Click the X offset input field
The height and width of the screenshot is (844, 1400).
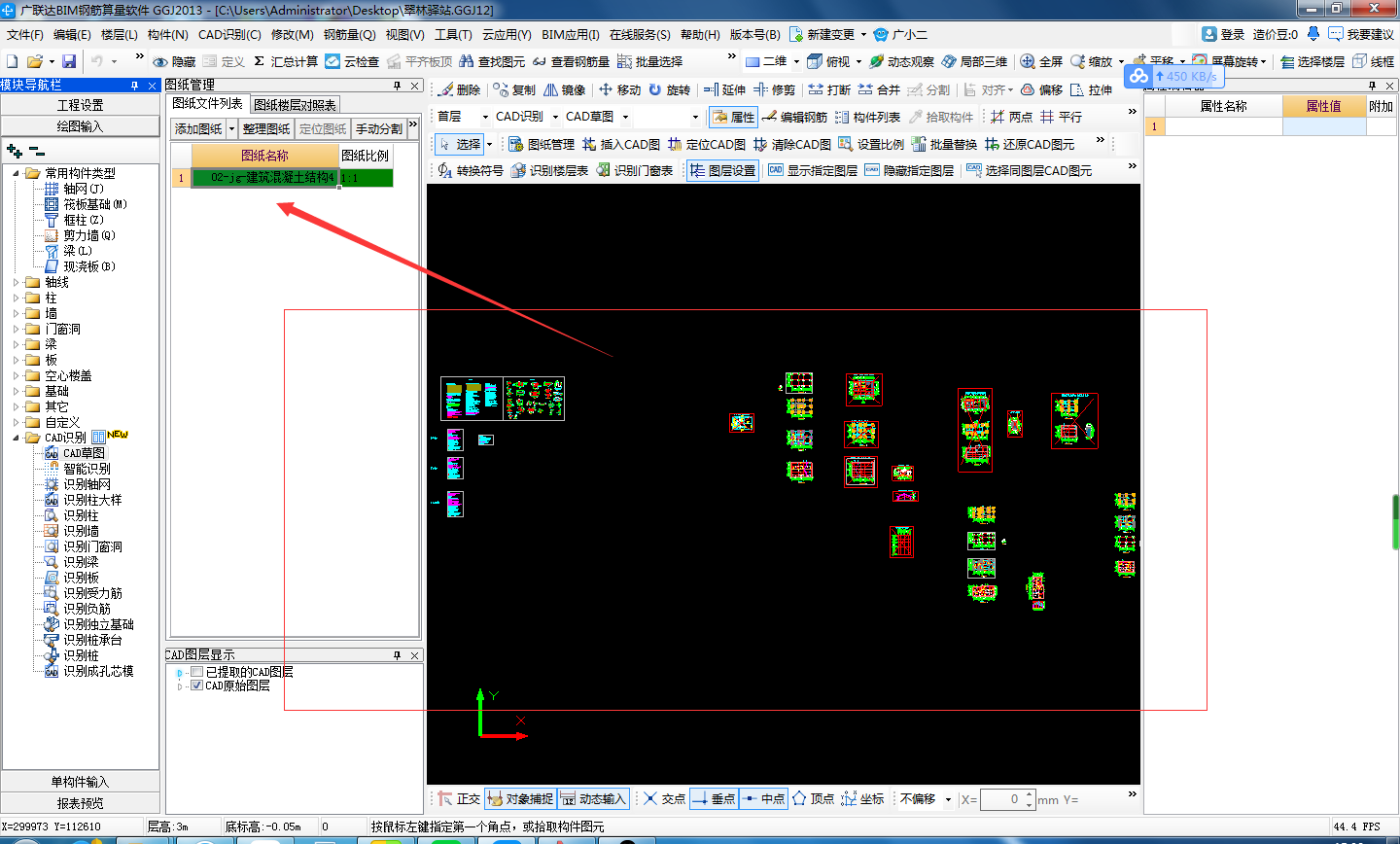(x=1003, y=799)
